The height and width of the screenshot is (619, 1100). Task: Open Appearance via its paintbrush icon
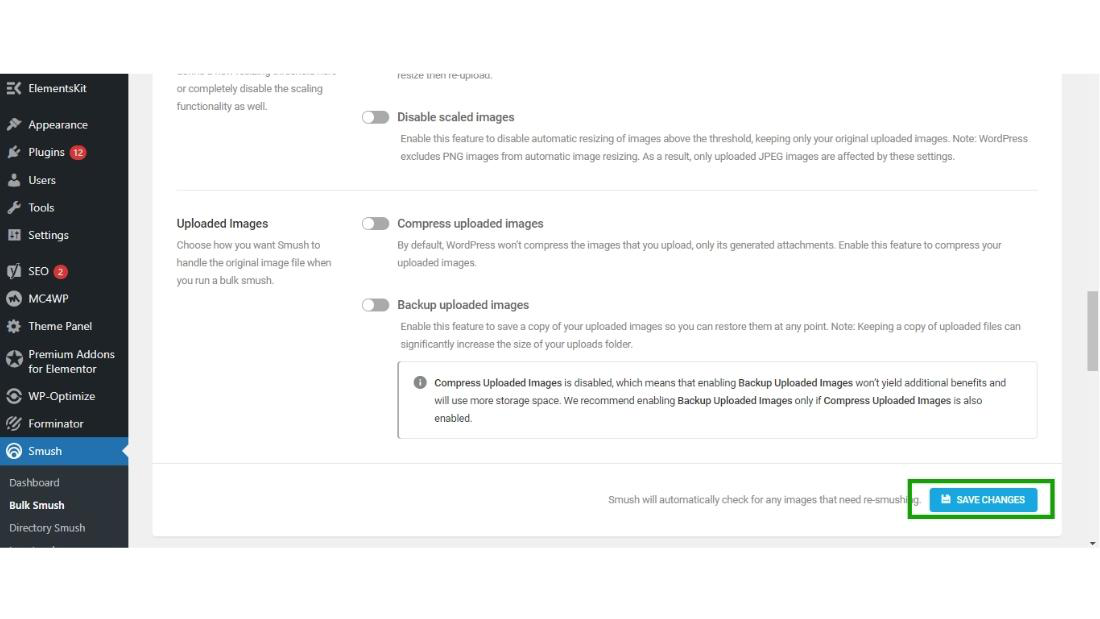(x=14, y=125)
